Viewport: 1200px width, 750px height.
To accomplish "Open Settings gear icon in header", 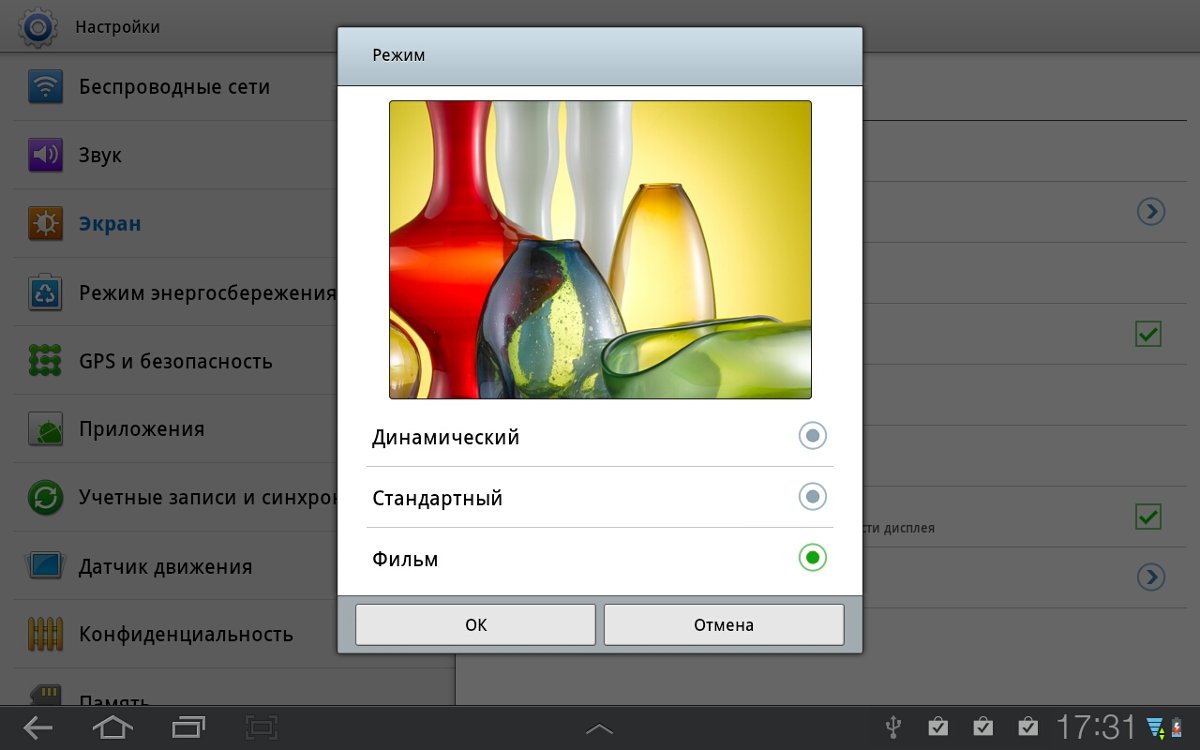I will coord(38,27).
